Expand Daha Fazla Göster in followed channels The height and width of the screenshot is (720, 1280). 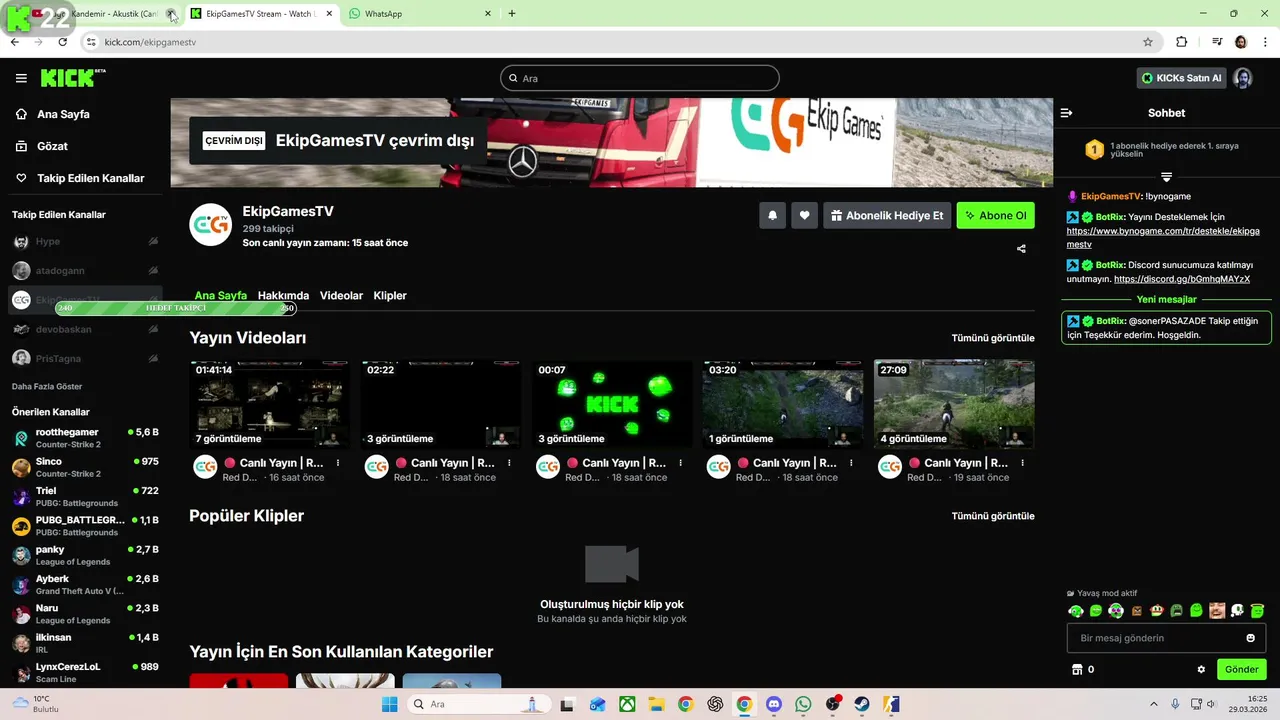(47, 386)
